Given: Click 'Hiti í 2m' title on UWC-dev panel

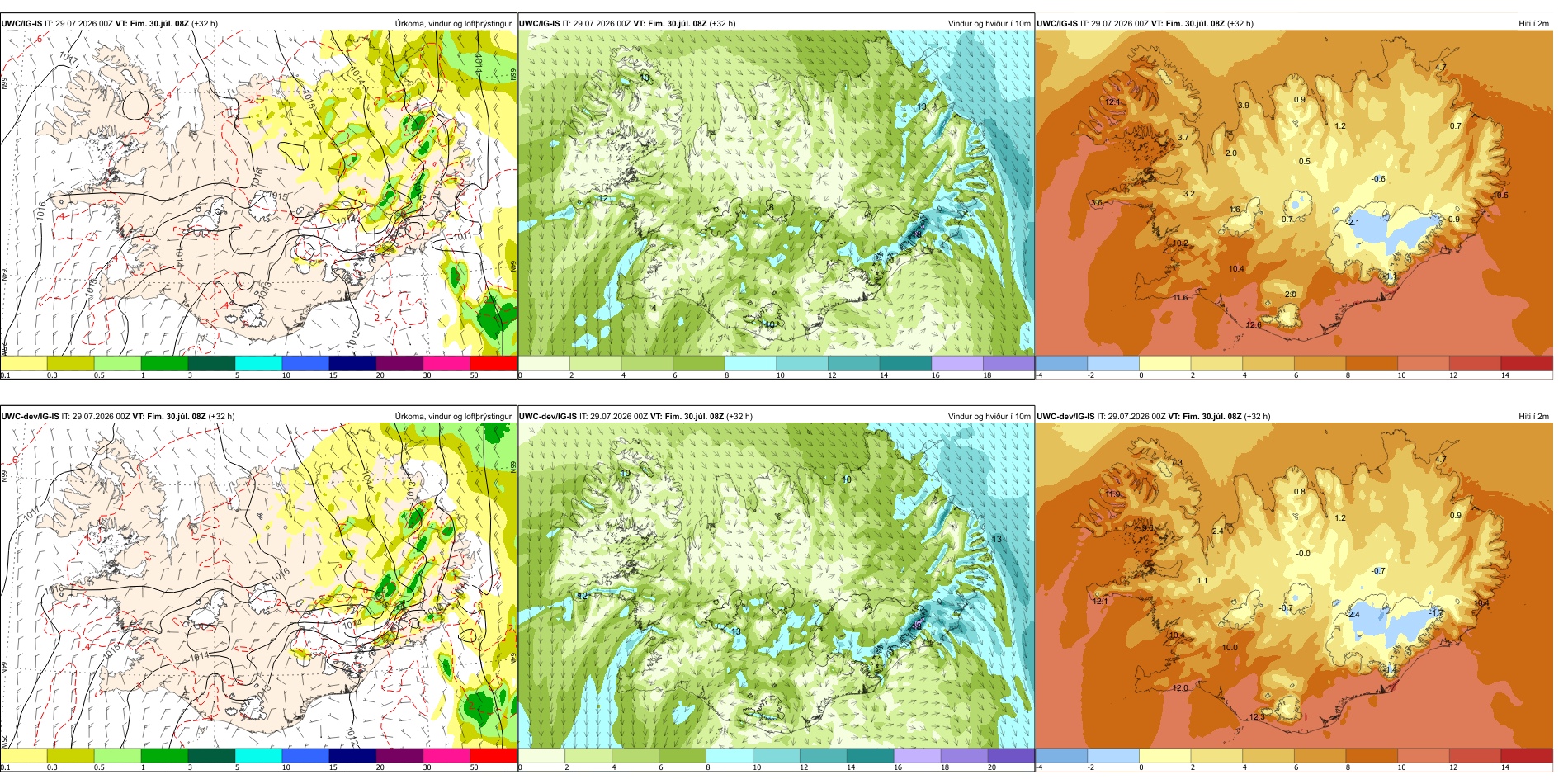Looking at the screenshot, I should [1533, 417].
